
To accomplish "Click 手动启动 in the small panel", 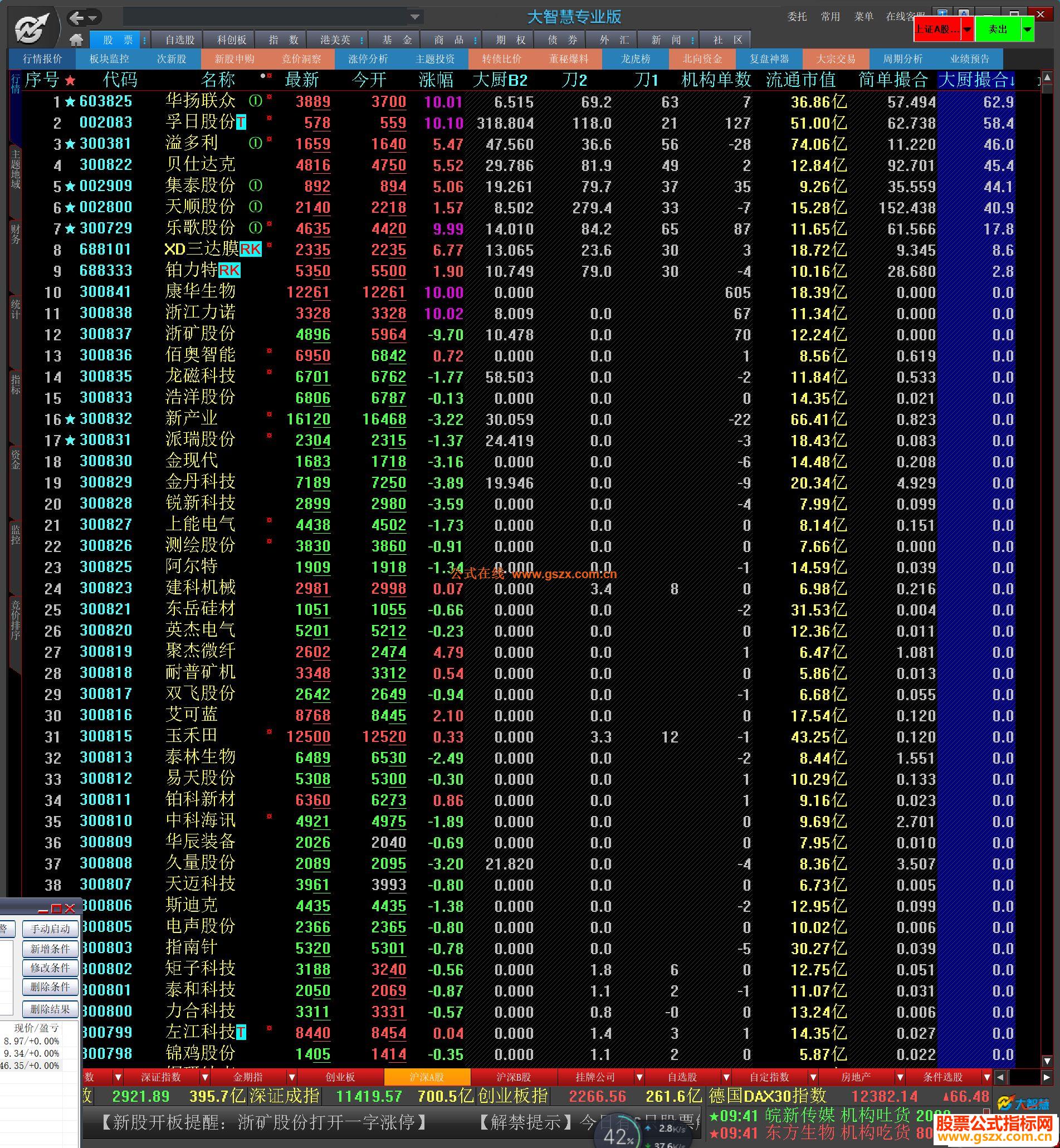I will [x=50, y=929].
